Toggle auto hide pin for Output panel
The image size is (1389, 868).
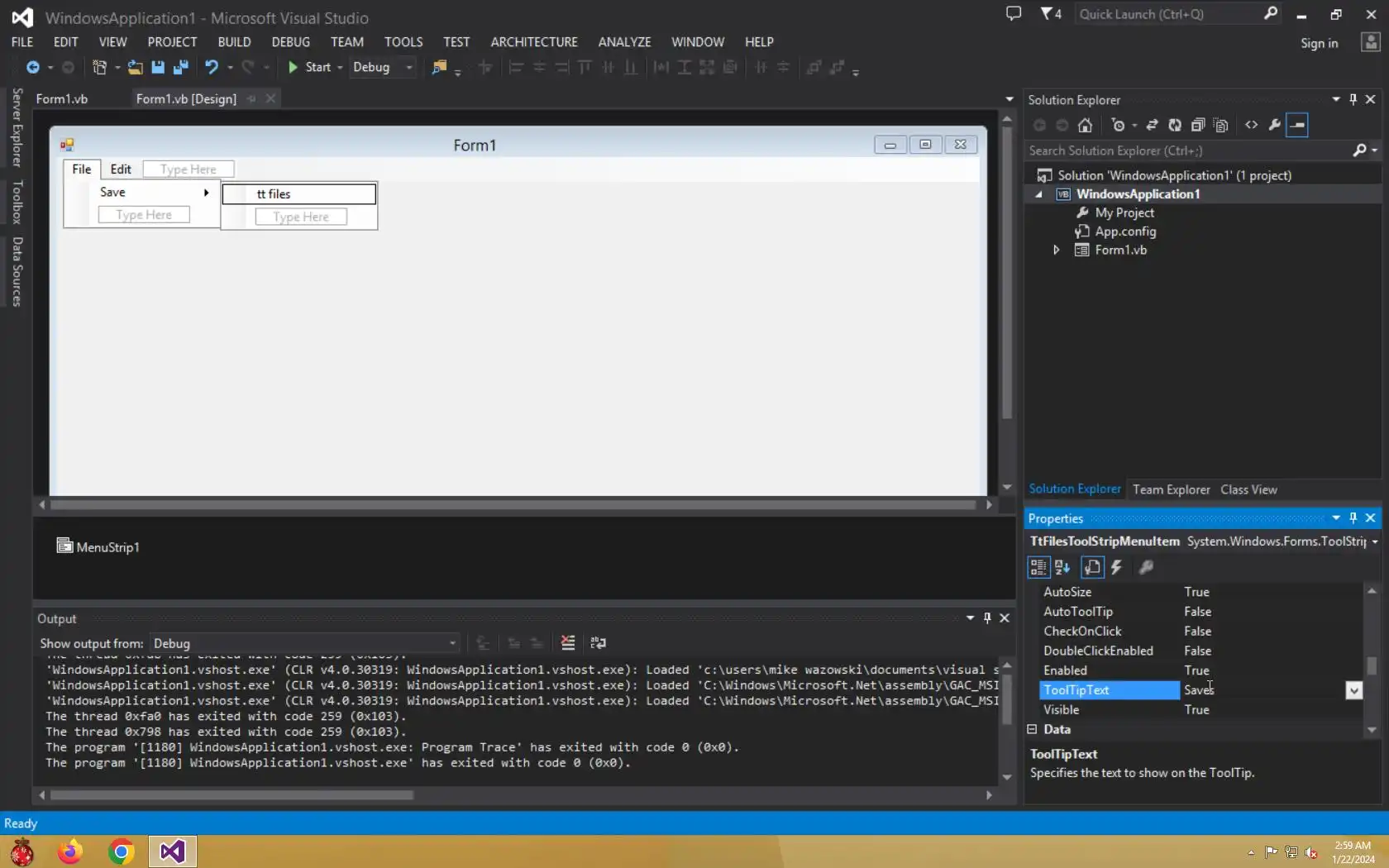[x=987, y=618]
